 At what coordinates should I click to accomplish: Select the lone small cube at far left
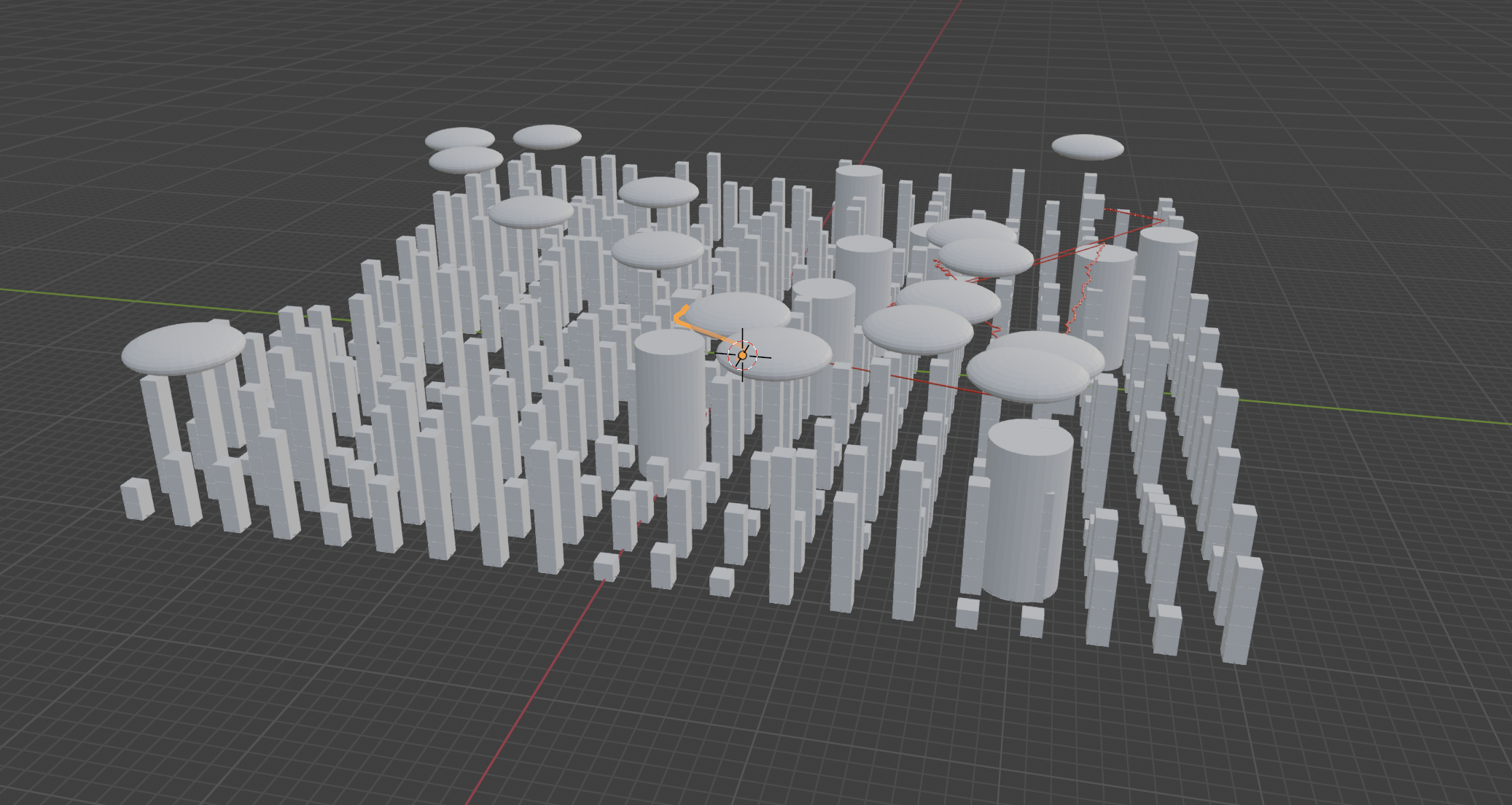136,499
